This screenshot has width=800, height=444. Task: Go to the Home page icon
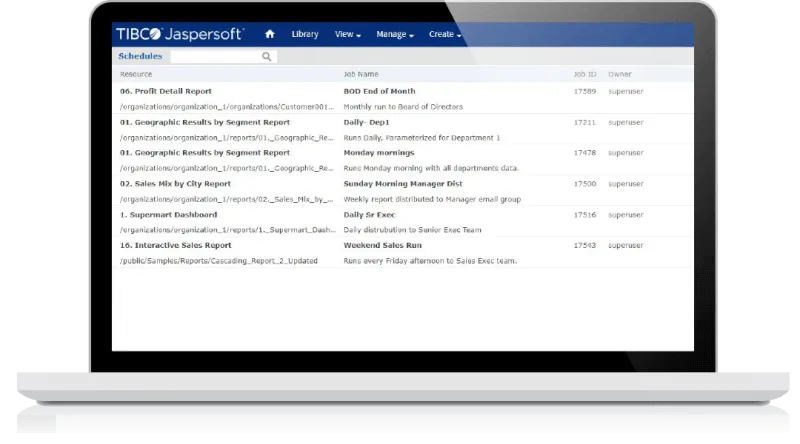[270, 34]
